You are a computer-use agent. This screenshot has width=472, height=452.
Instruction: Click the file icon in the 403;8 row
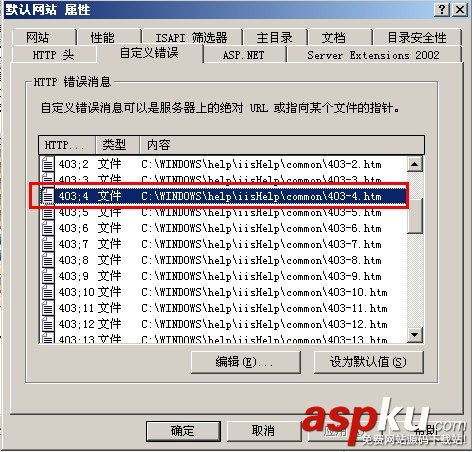[48, 260]
